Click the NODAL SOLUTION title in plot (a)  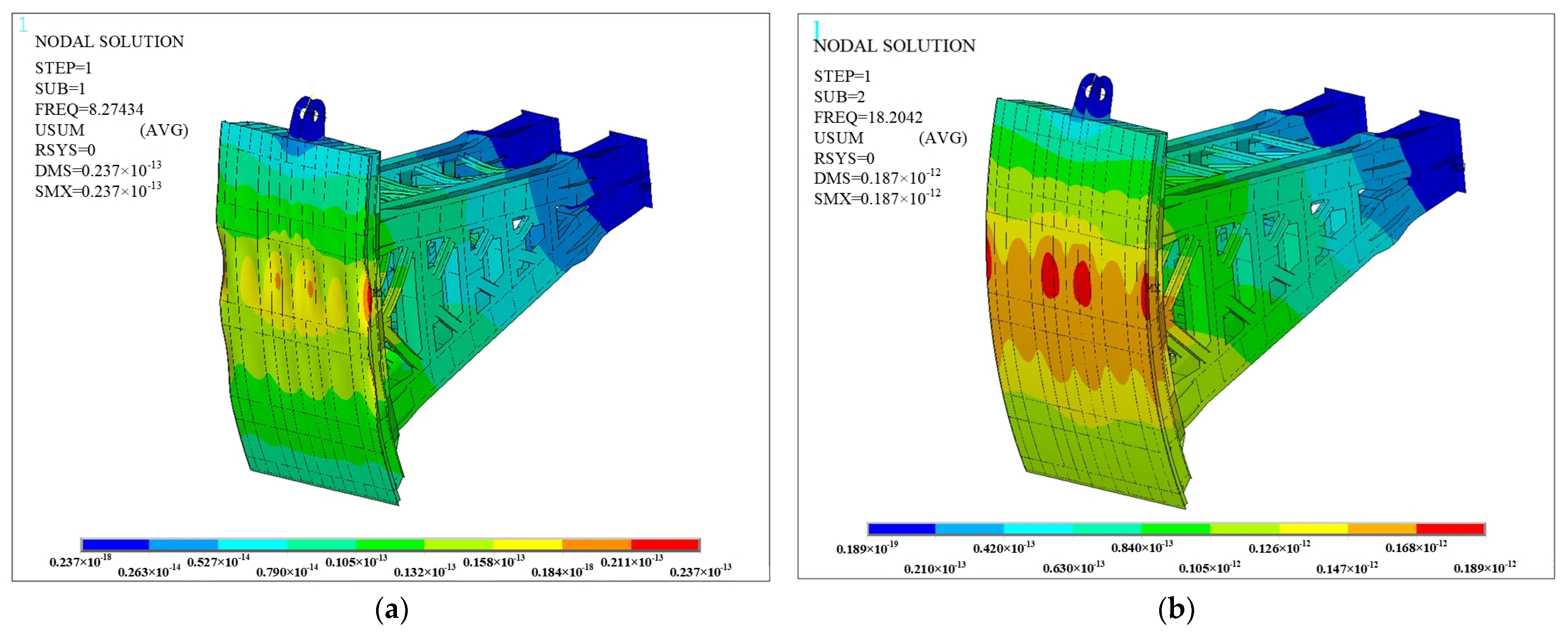[109, 41]
